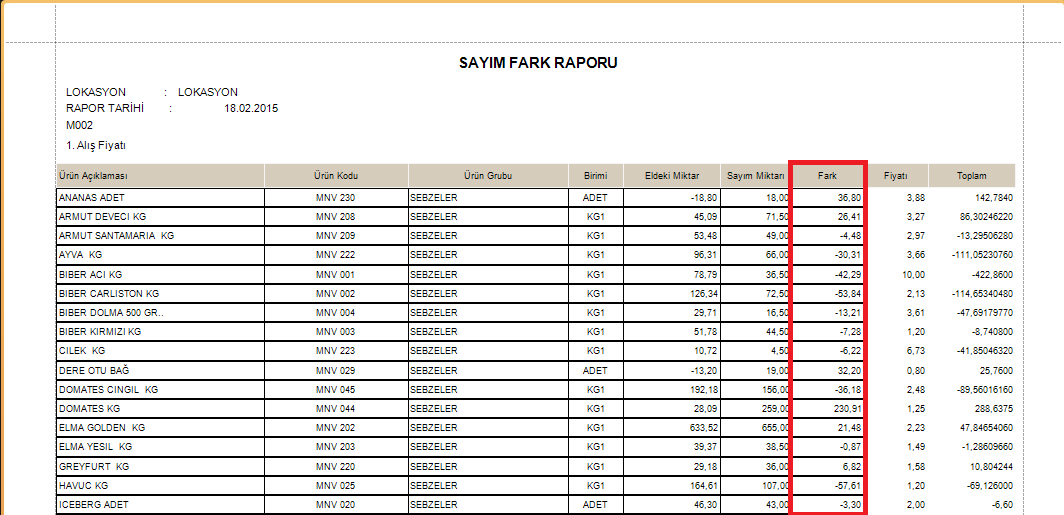The width and height of the screenshot is (1064, 515).
Task: Select the BIBER KIRMIZI KG product name
Action: pos(100,332)
